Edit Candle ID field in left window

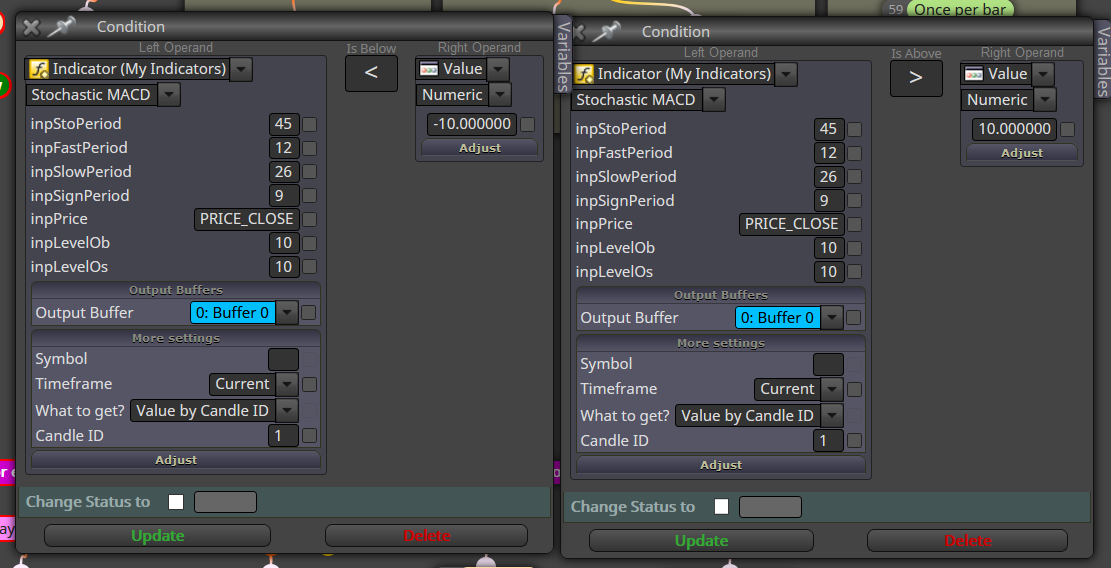(x=283, y=436)
